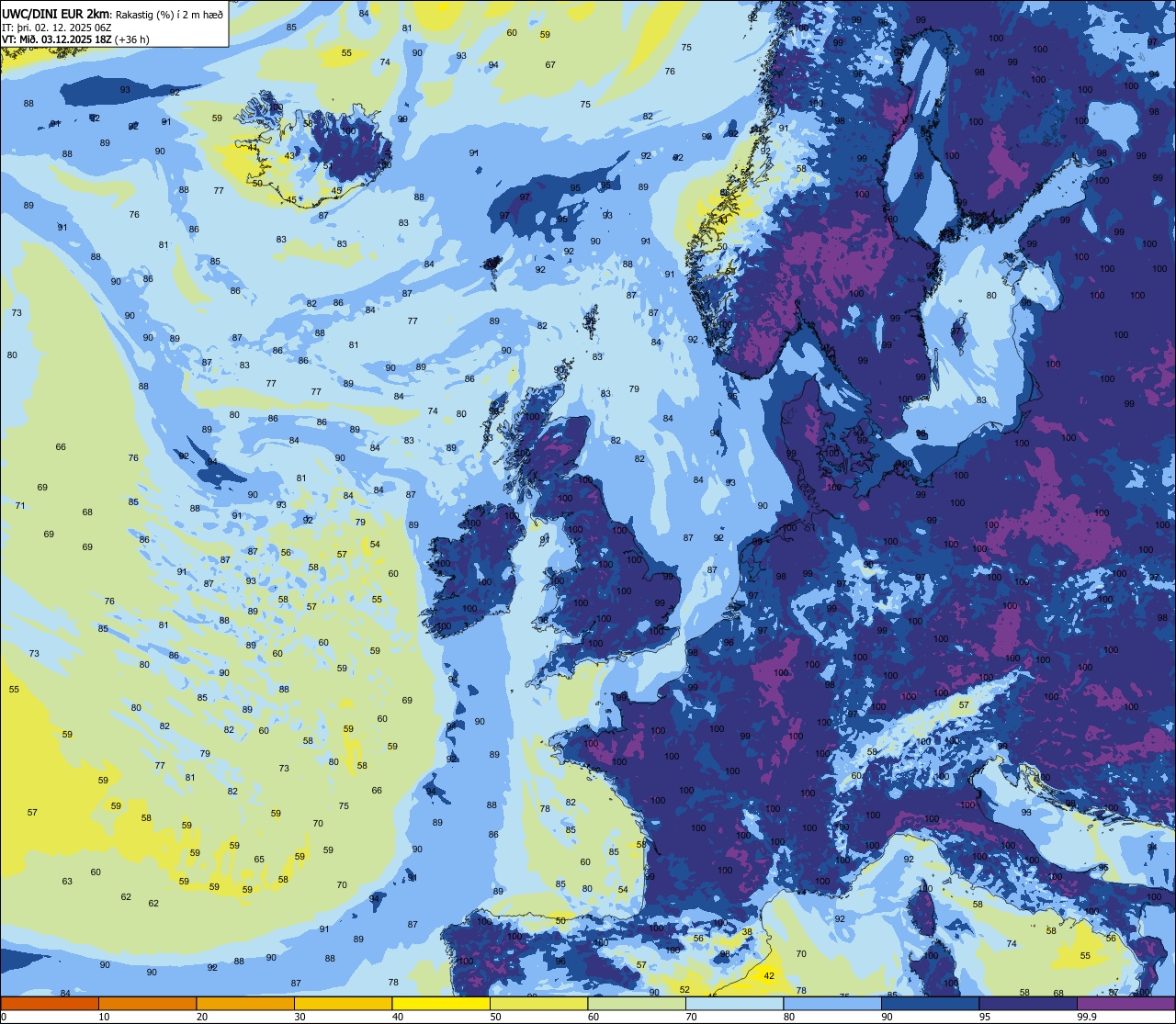Click the humidity value 63 on the map
This screenshot has width=1176, height=1024.
pyautogui.click(x=67, y=882)
